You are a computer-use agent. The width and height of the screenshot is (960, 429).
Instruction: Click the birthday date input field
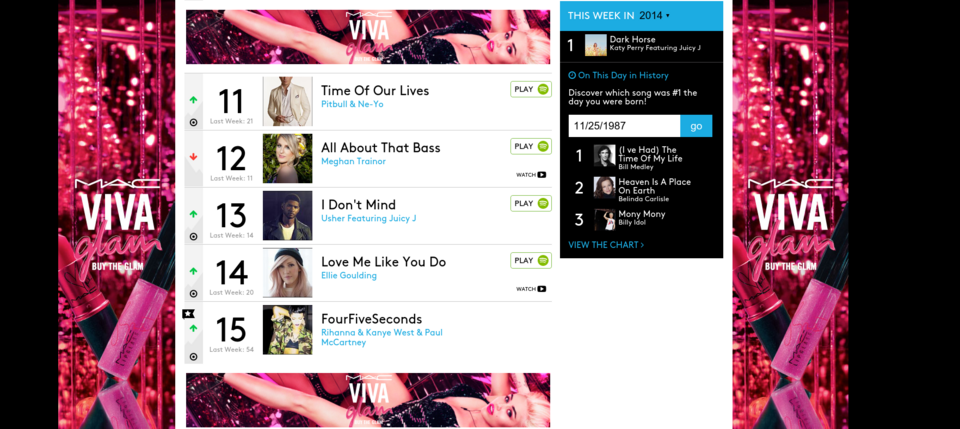624,126
